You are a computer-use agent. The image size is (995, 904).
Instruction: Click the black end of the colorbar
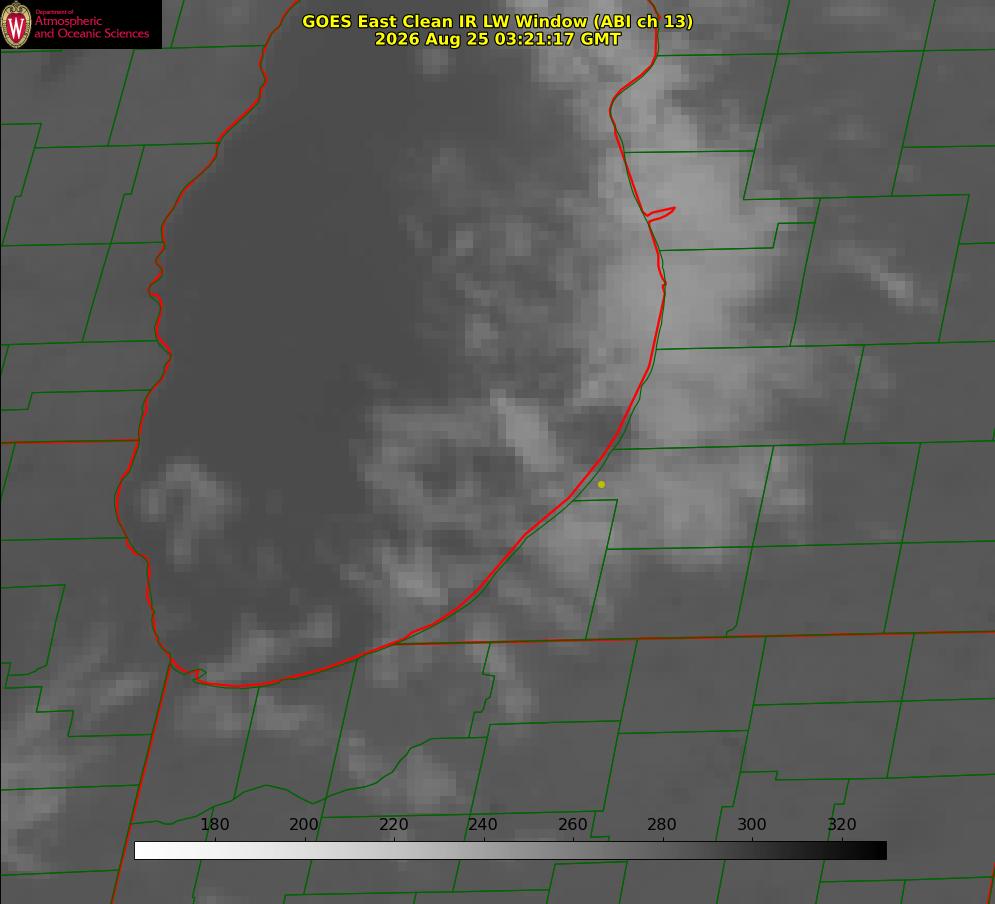click(878, 850)
